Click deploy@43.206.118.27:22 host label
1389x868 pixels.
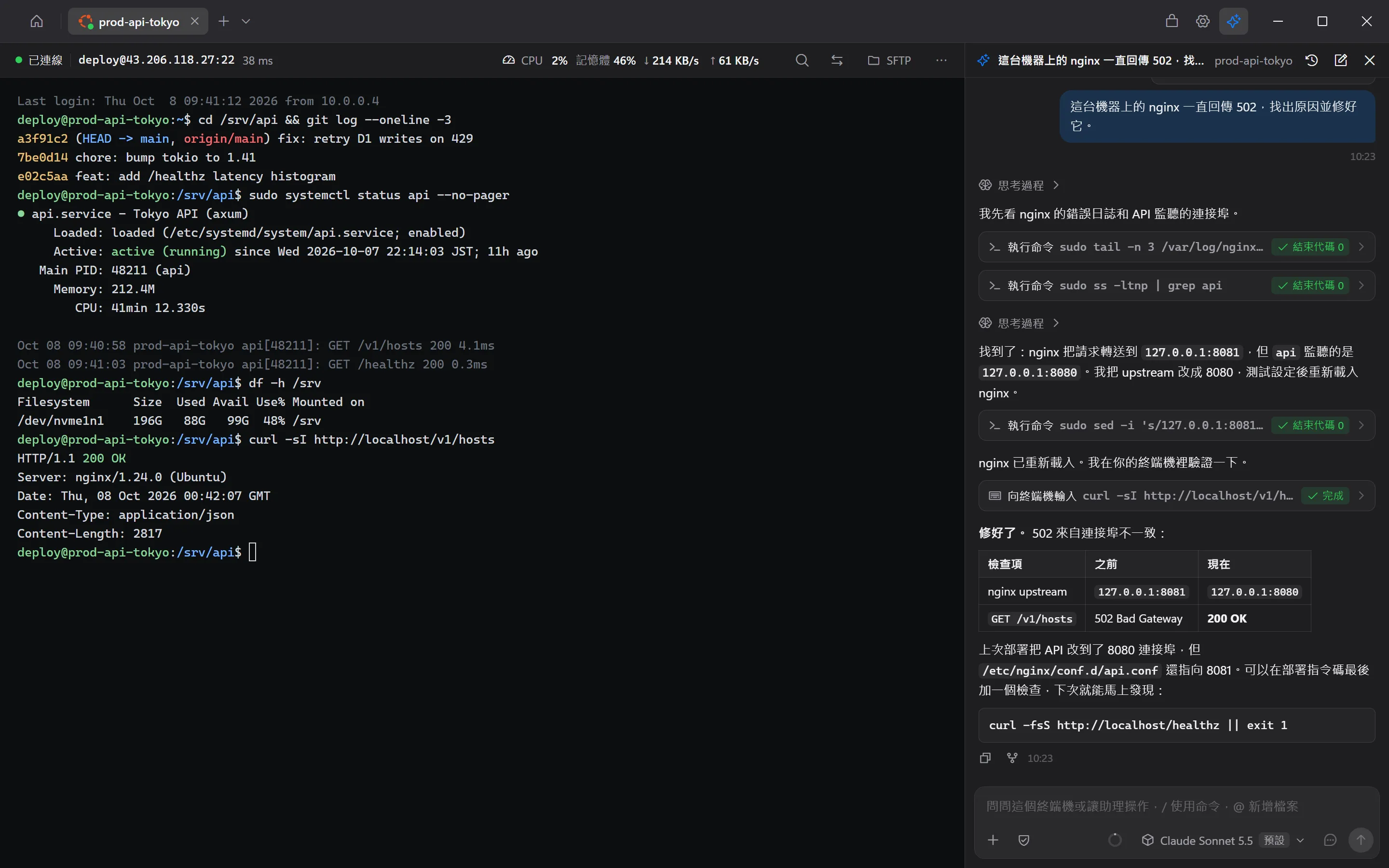click(x=156, y=60)
